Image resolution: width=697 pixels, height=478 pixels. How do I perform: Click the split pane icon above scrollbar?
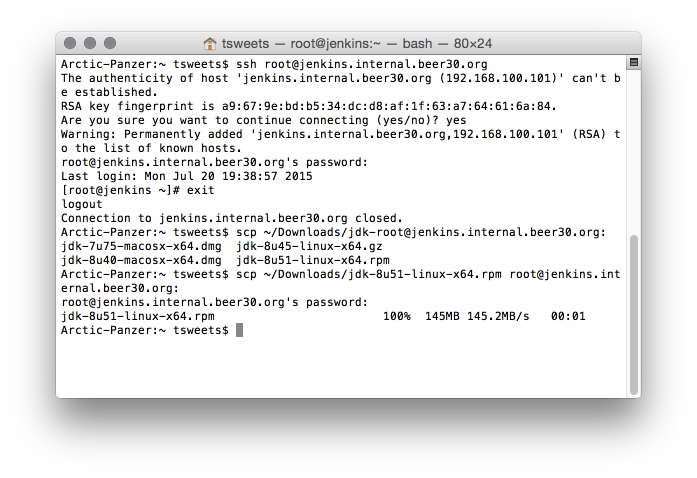[633, 62]
